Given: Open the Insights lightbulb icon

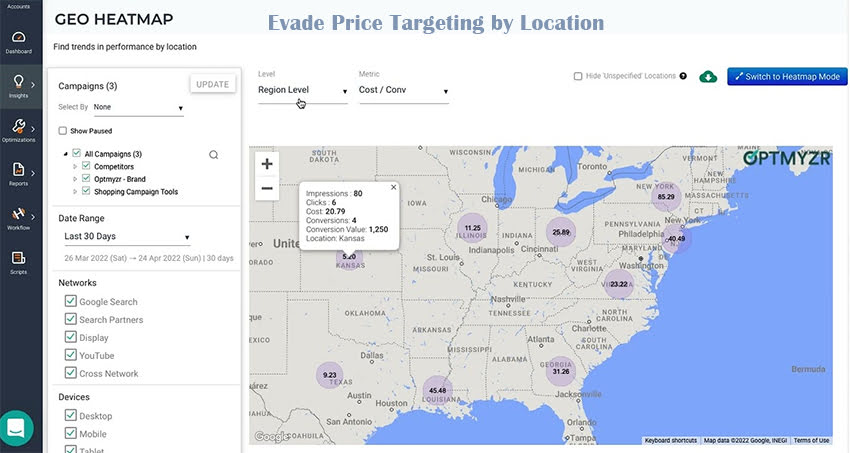Looking at the screenshot, I should [x=18, y=81].
